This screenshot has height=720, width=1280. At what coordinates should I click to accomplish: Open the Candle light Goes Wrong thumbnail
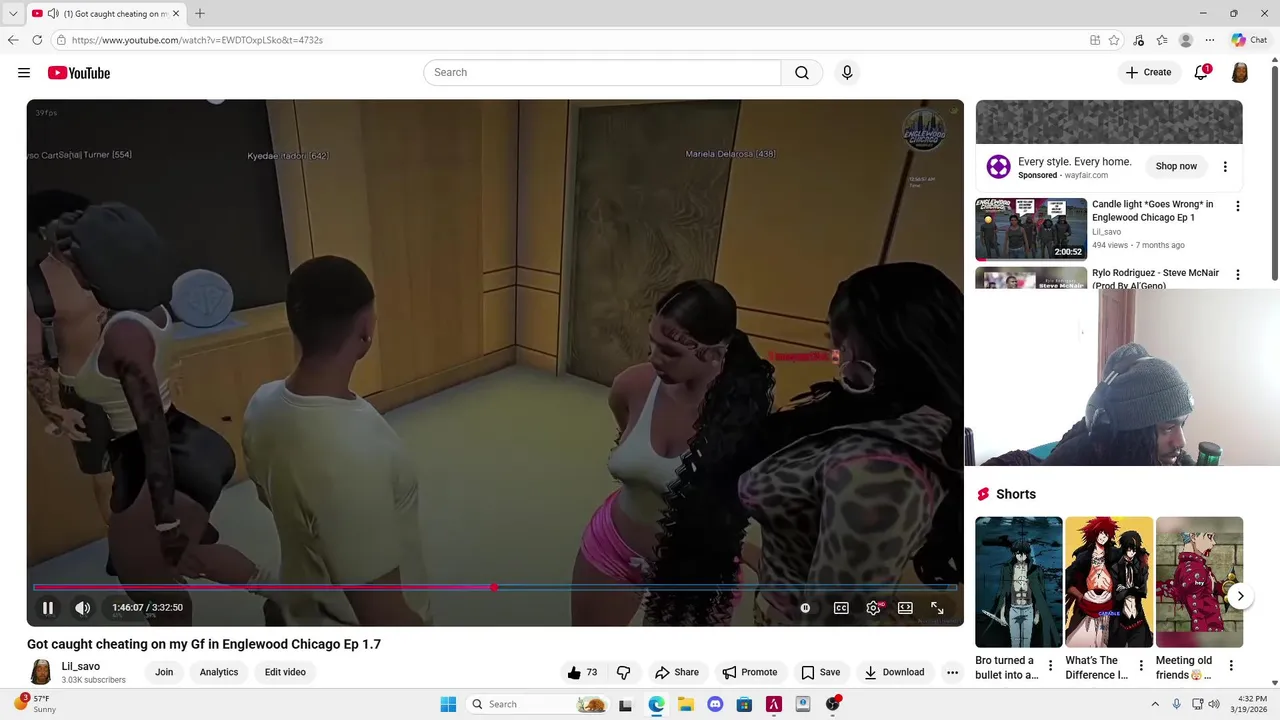[1031, 229]
